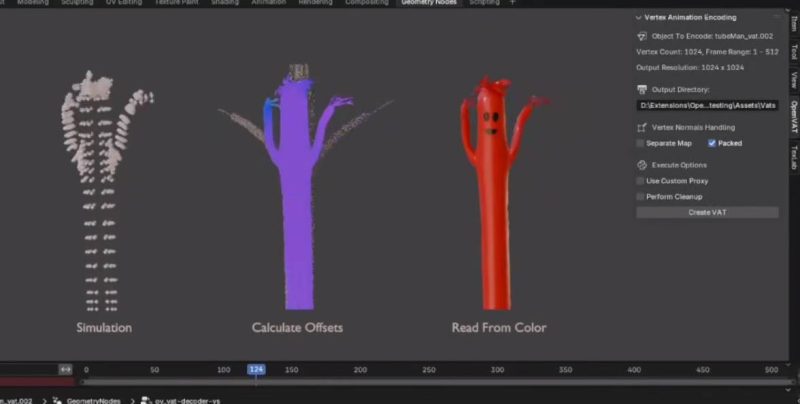Open the Compositing workspace tab
The height and width of the screenshot is (404, 800).
[367, 3]
